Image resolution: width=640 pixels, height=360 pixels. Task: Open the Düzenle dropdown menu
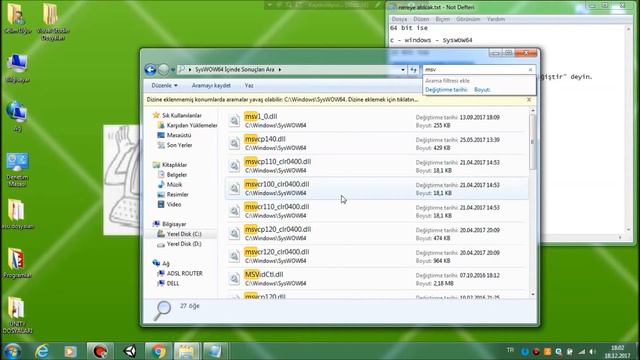coord(164,86)
